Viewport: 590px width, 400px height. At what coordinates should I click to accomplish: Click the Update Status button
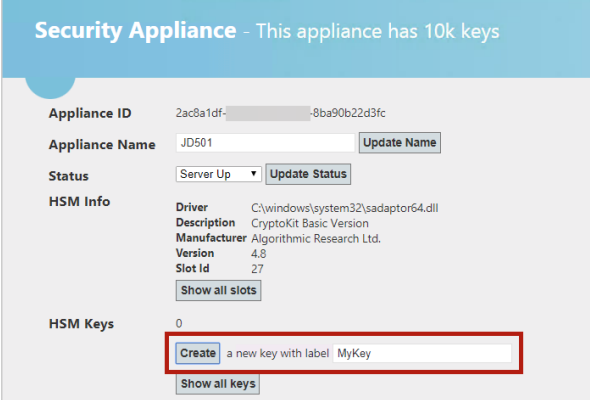(308, 174)
